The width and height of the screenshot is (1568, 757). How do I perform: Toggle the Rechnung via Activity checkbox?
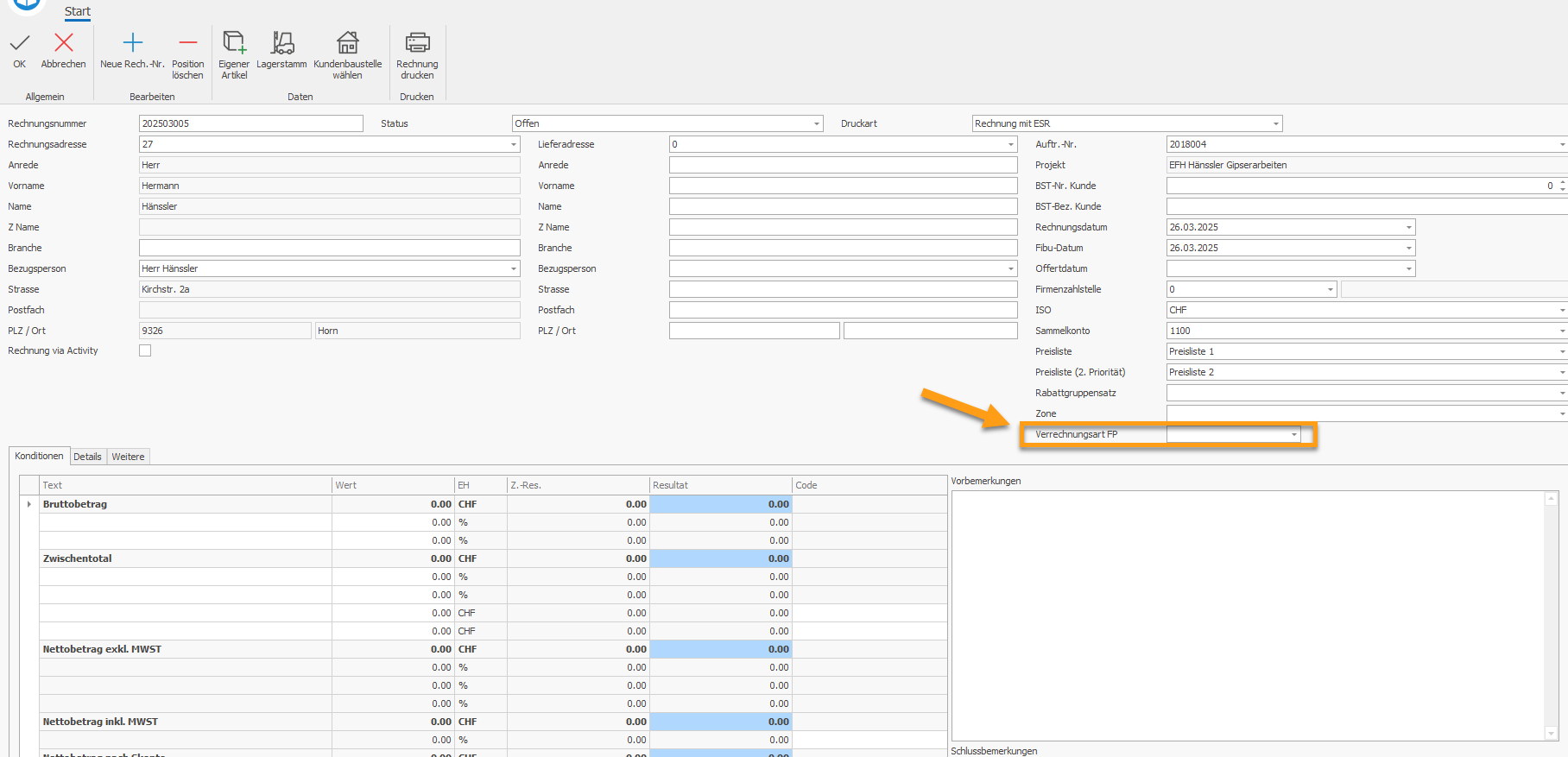145,350
